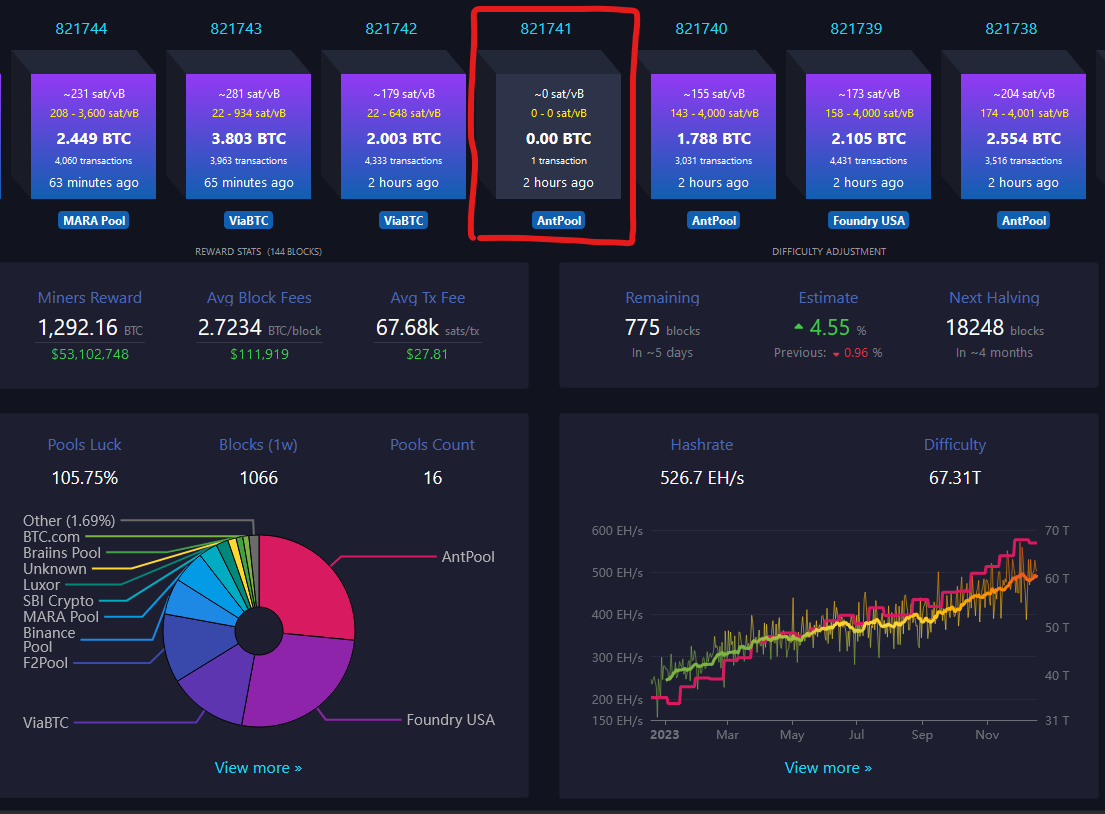Click the F2Pool label in pie legend
1105x814 pixels.
[x=45, y=662]
